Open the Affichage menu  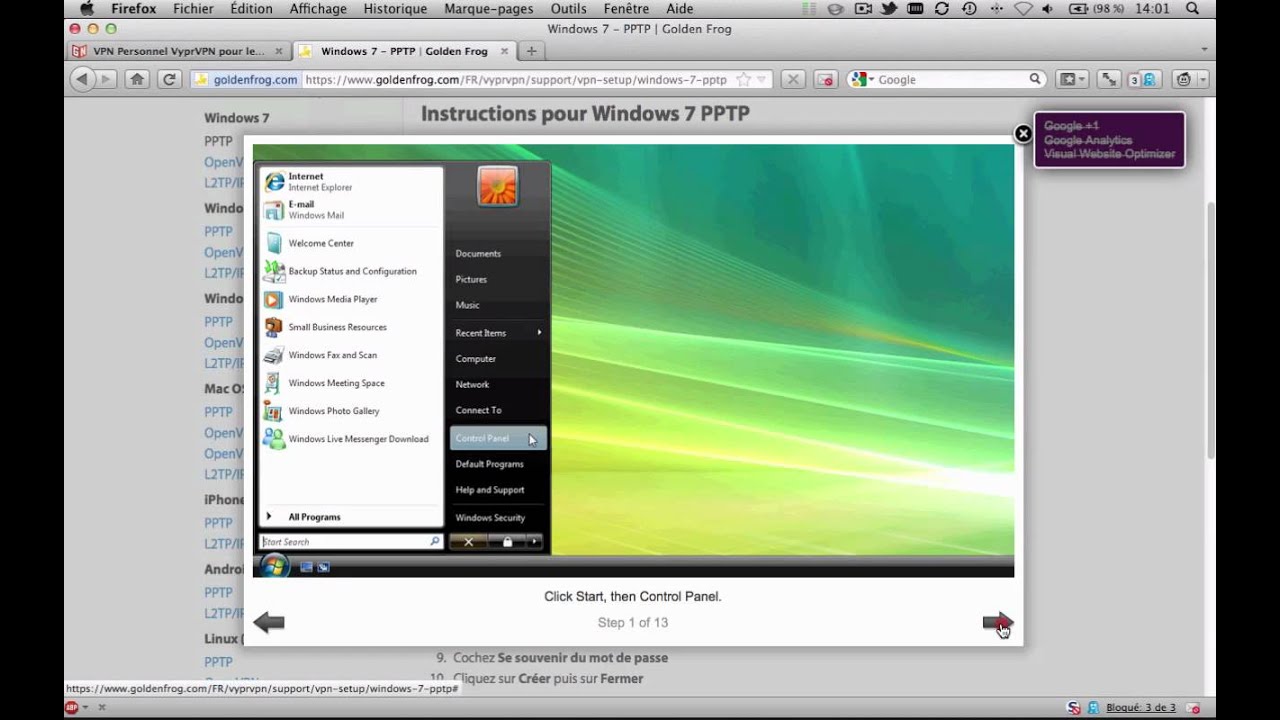(318, 9)
